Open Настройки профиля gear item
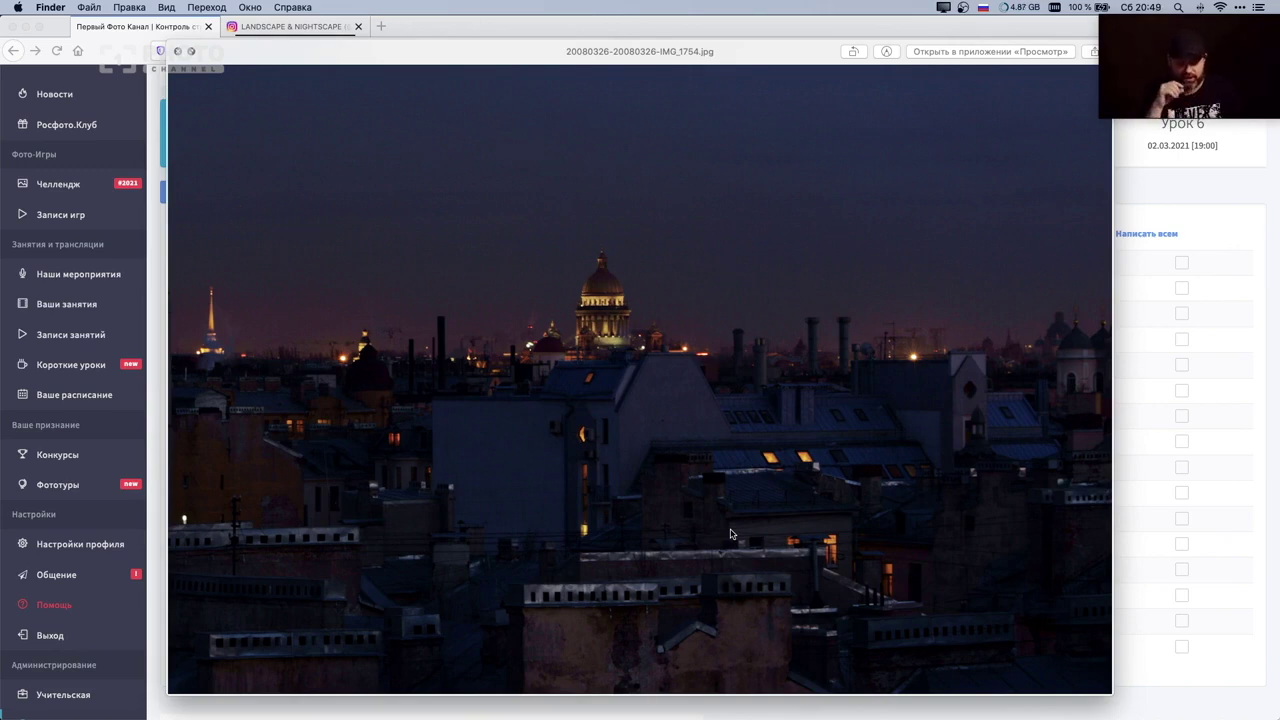The height and width of the screenshot is (720, 1280). pyautogui.click(x=80, y=545)
